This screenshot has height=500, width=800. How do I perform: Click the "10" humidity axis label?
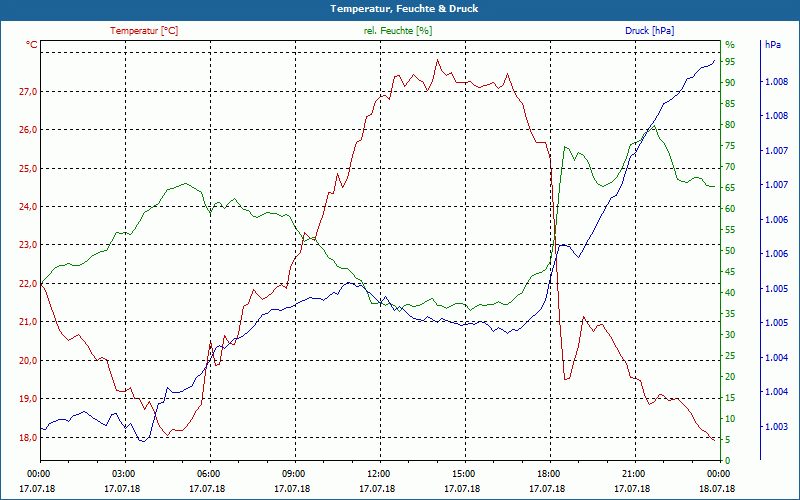coord(730,419)
